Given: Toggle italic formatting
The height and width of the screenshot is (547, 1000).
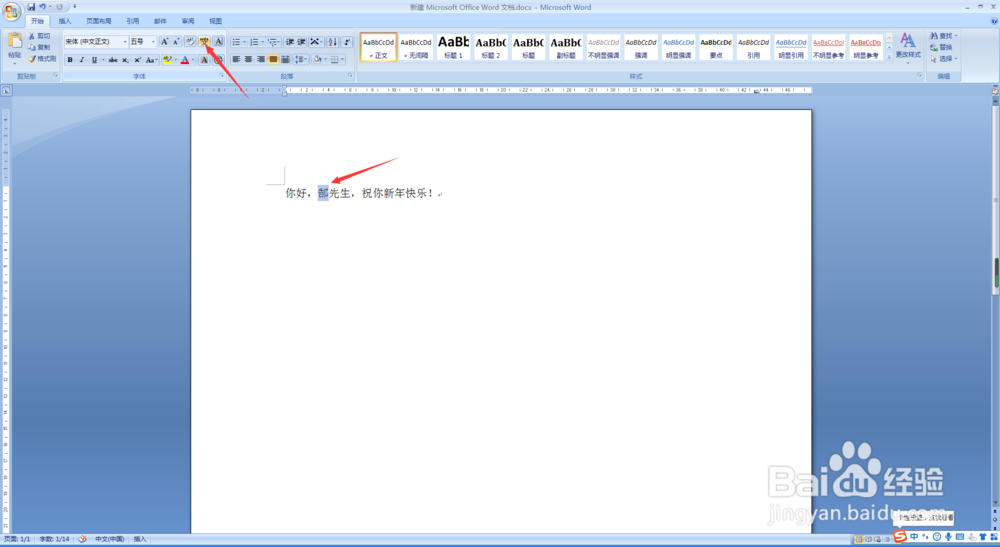Looking at the screenshot, I should (x=82, y=59).
